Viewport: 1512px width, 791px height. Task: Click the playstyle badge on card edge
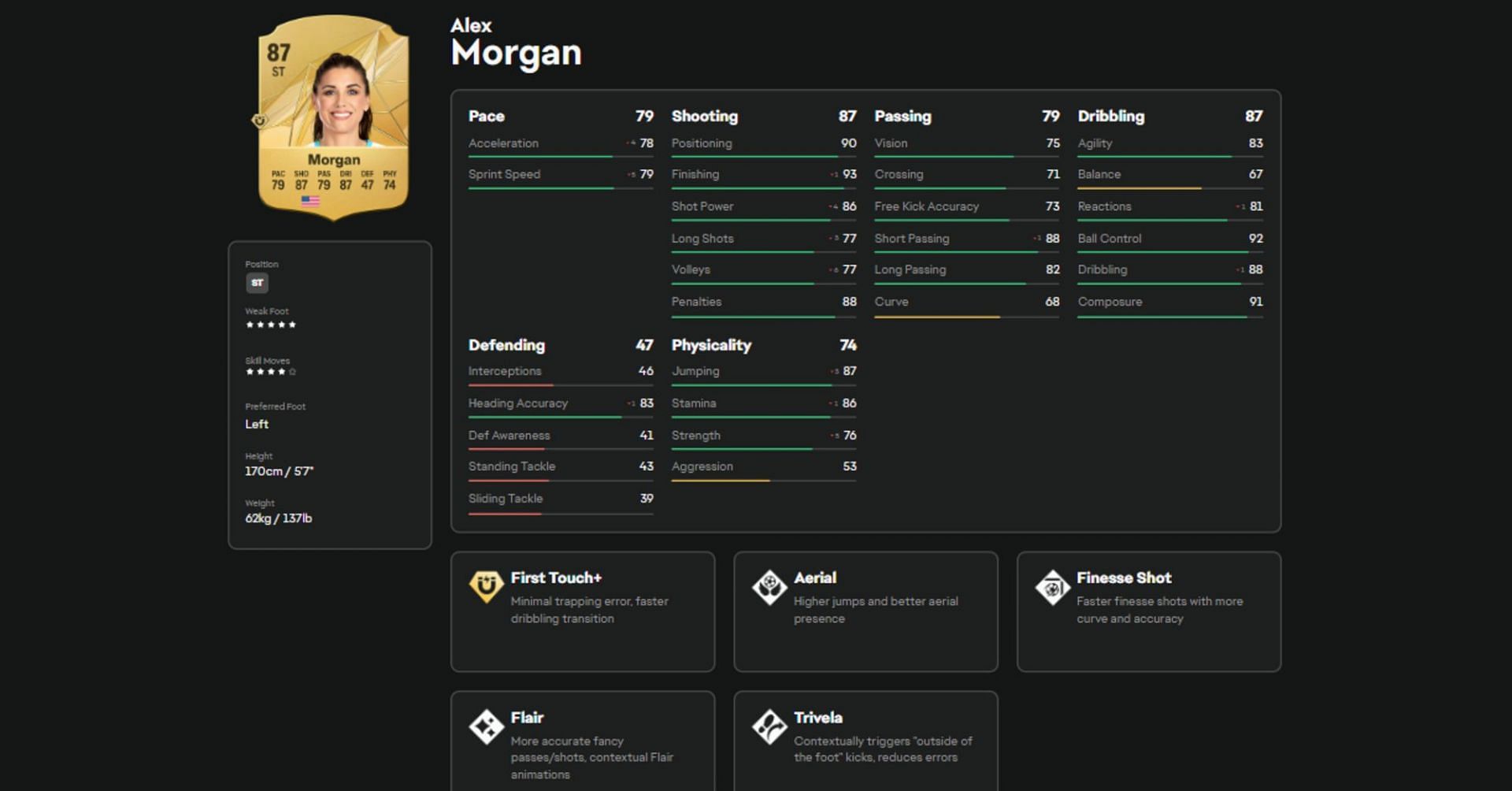(259, 121)
